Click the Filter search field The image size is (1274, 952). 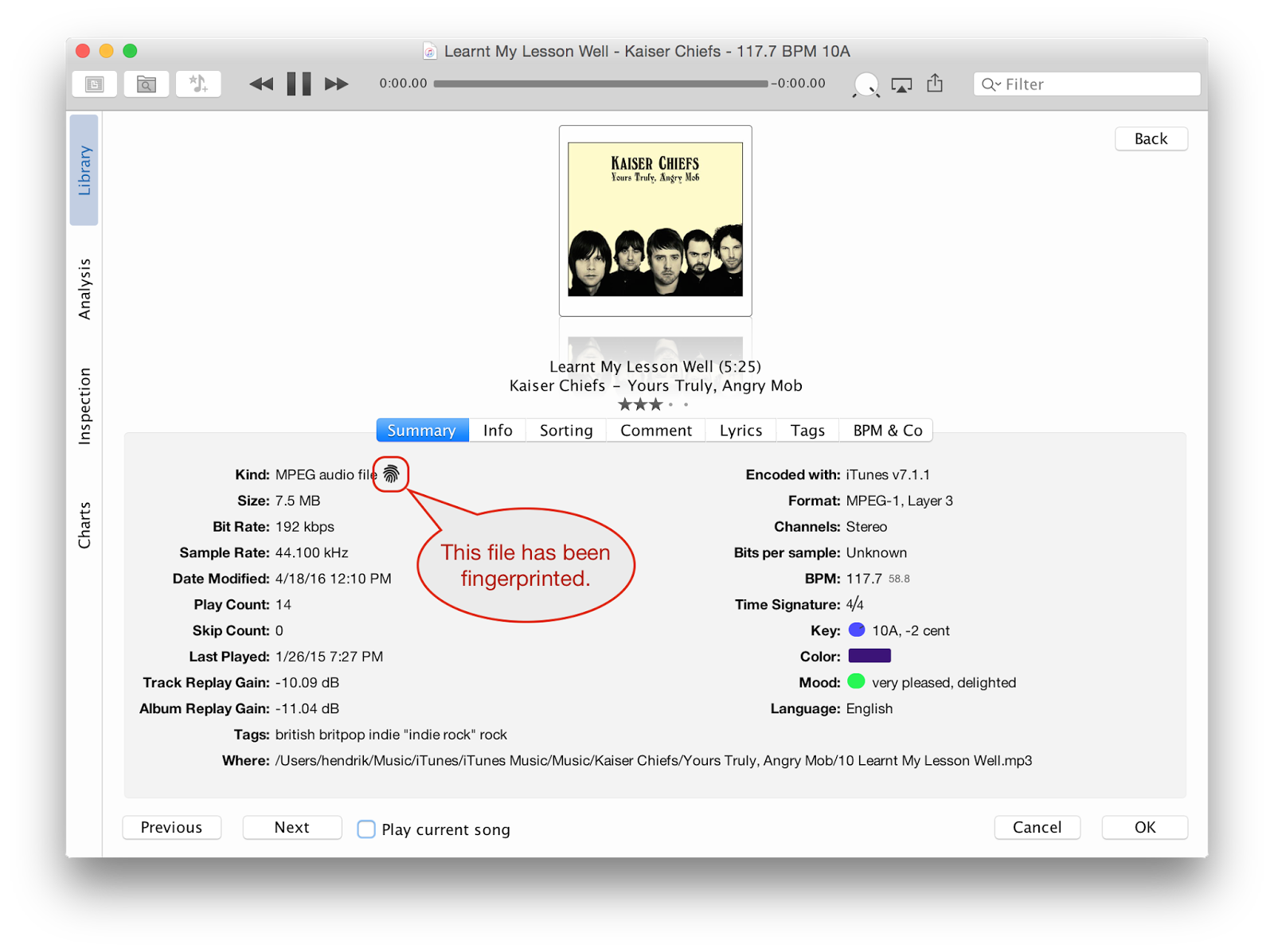point(1087,84)
